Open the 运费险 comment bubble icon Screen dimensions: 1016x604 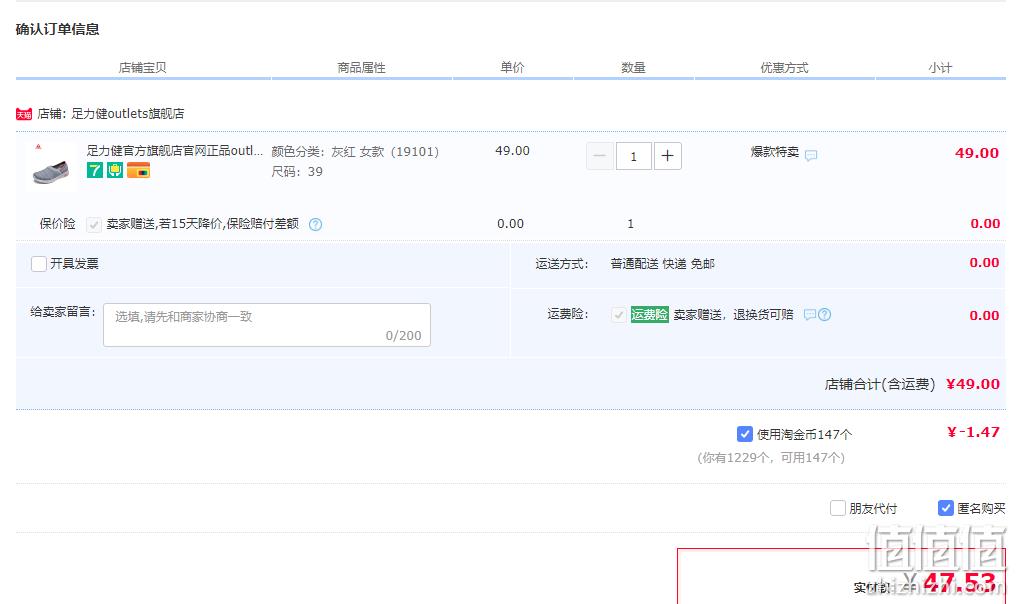click(809, 314)
